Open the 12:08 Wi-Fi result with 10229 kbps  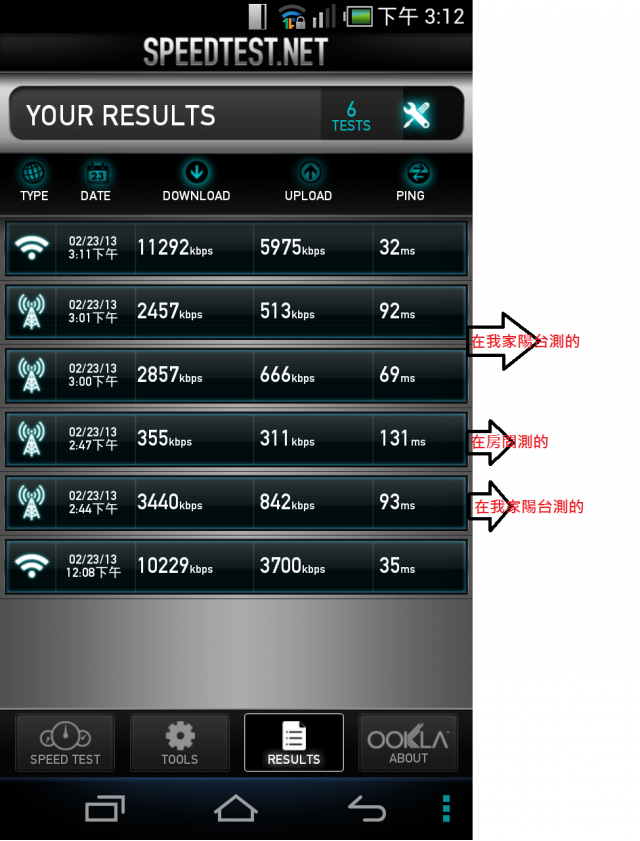tap(236, 566)
